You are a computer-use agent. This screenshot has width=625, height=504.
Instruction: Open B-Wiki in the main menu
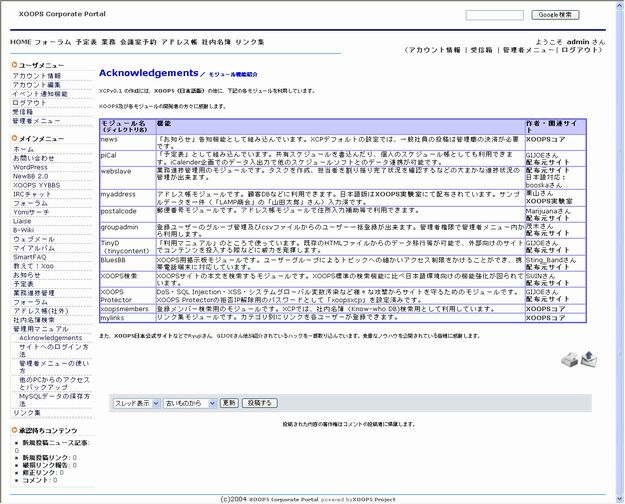click(24, 230)
